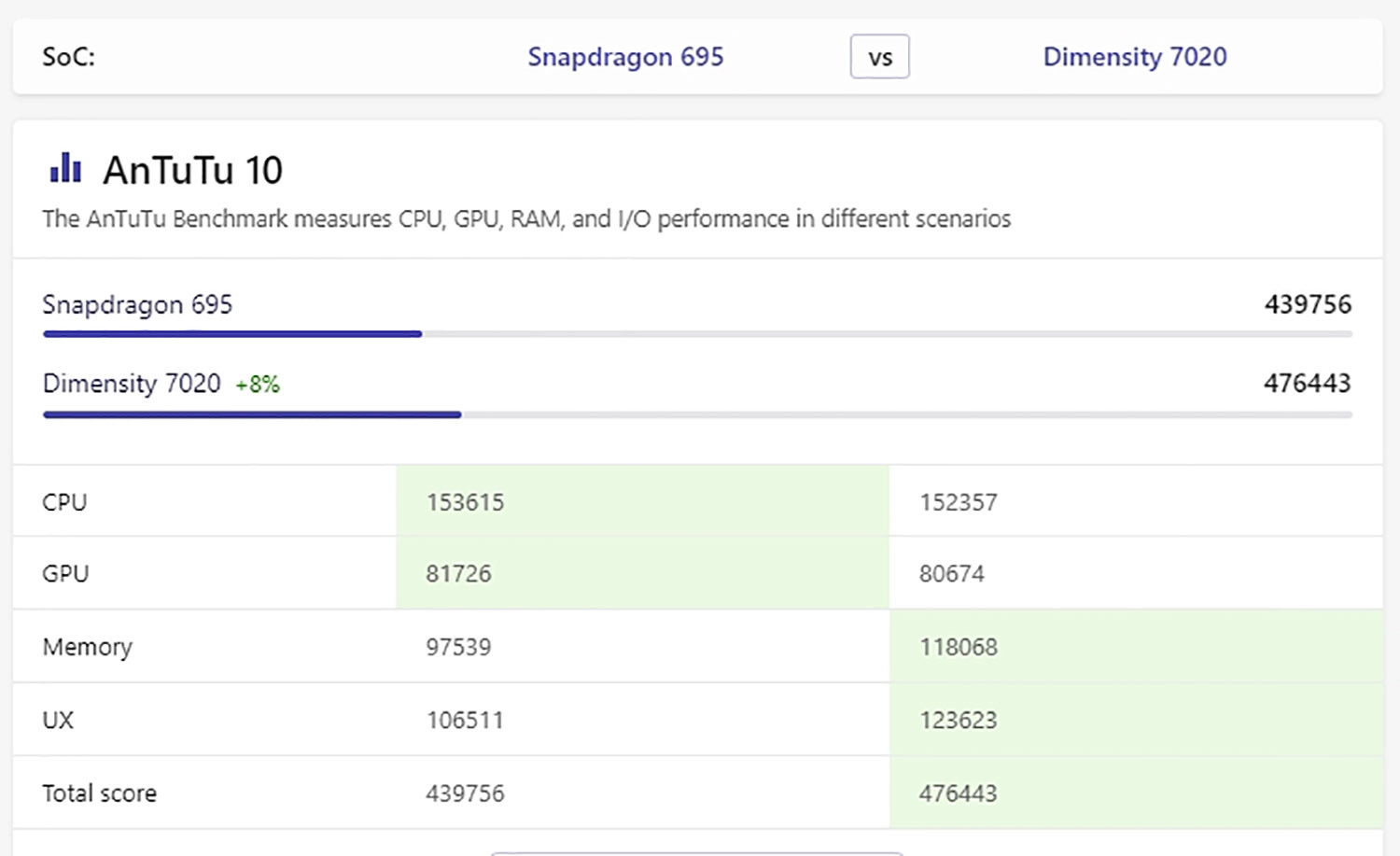Click the CPU row label
The height and width of the screenshot is (856, 1400).
[x=64, y=502]
